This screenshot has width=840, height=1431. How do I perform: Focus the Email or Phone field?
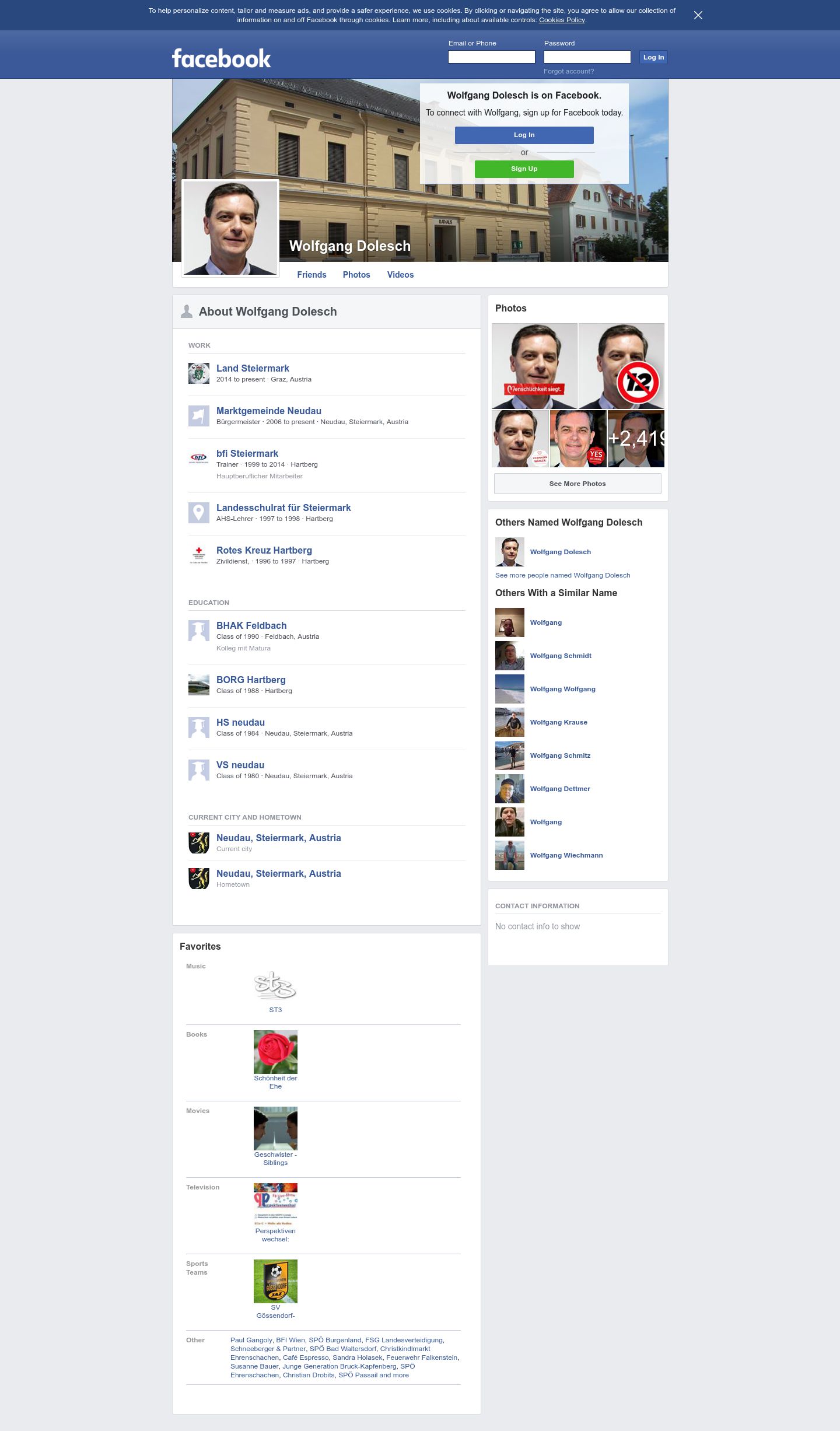point(492,57)
